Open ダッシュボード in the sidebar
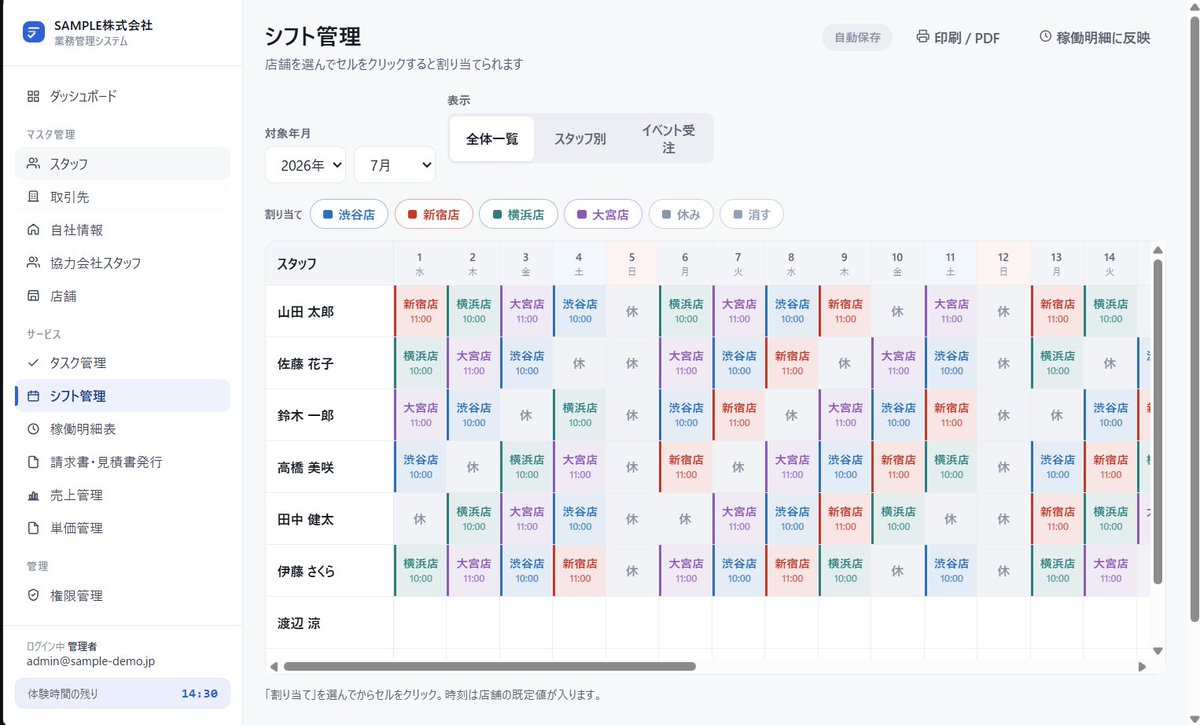The height and width of the screenshot is (725, 1200). 122,96
